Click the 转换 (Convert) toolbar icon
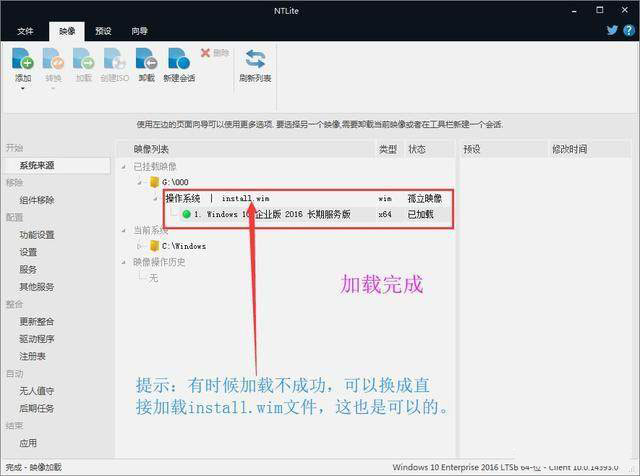640x476 pixels. 53,60
